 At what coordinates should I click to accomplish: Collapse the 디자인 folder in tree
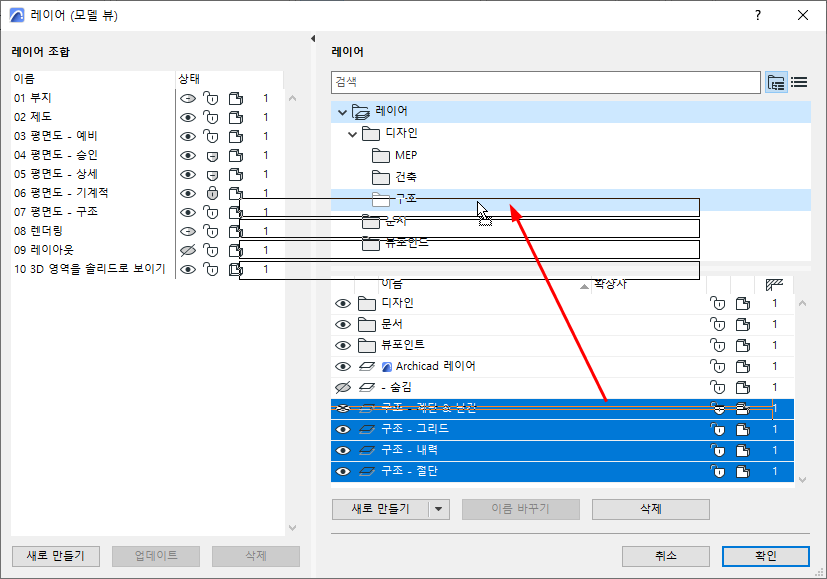pyautogui.click(x=353, y=134)
